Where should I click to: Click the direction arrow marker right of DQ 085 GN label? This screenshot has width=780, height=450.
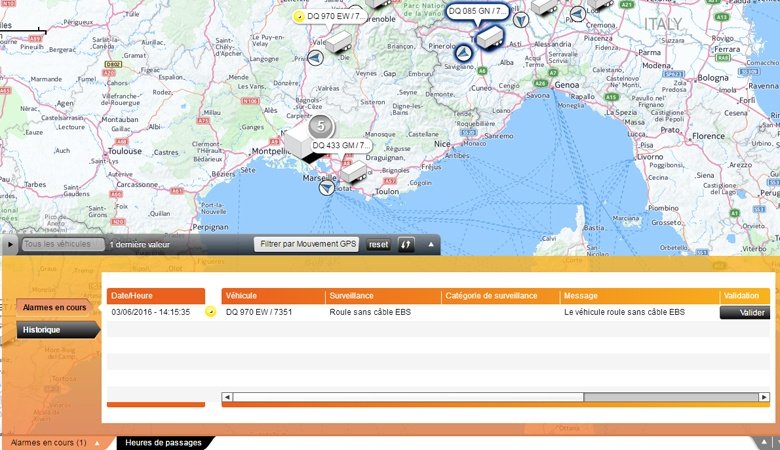(521, 20)
